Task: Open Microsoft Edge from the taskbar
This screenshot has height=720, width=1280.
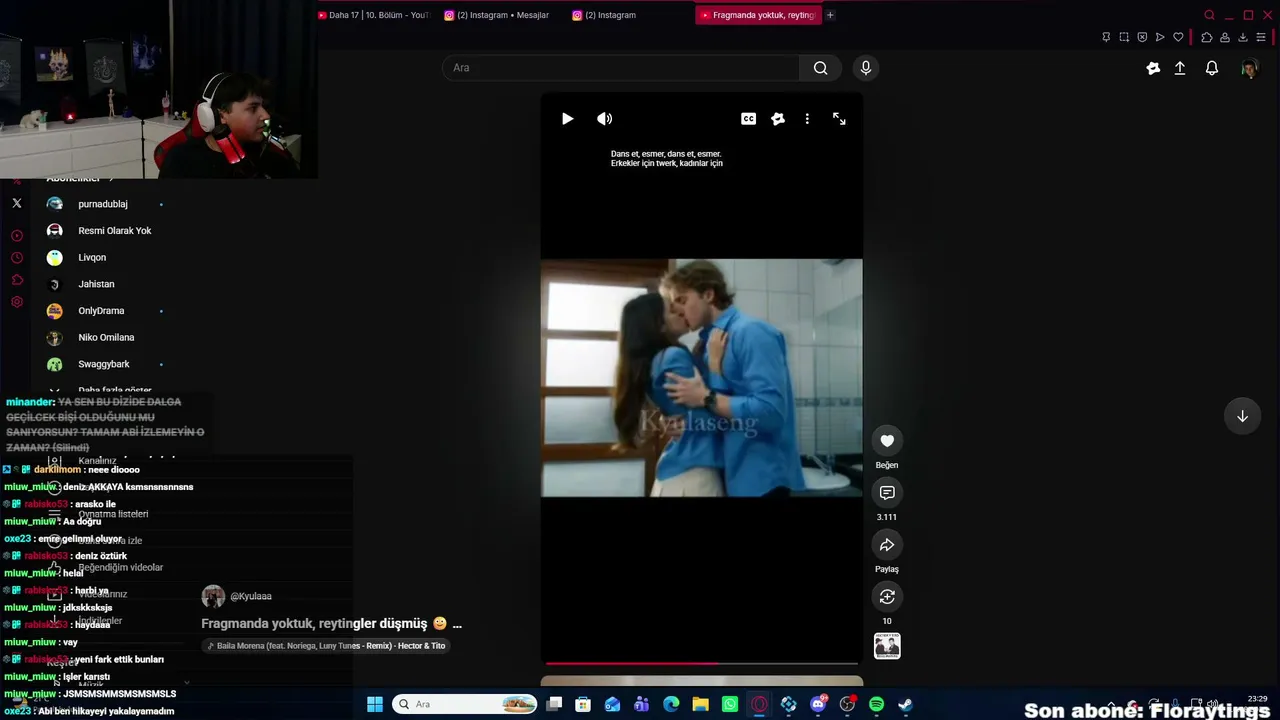Action: [x=671, y=704]
